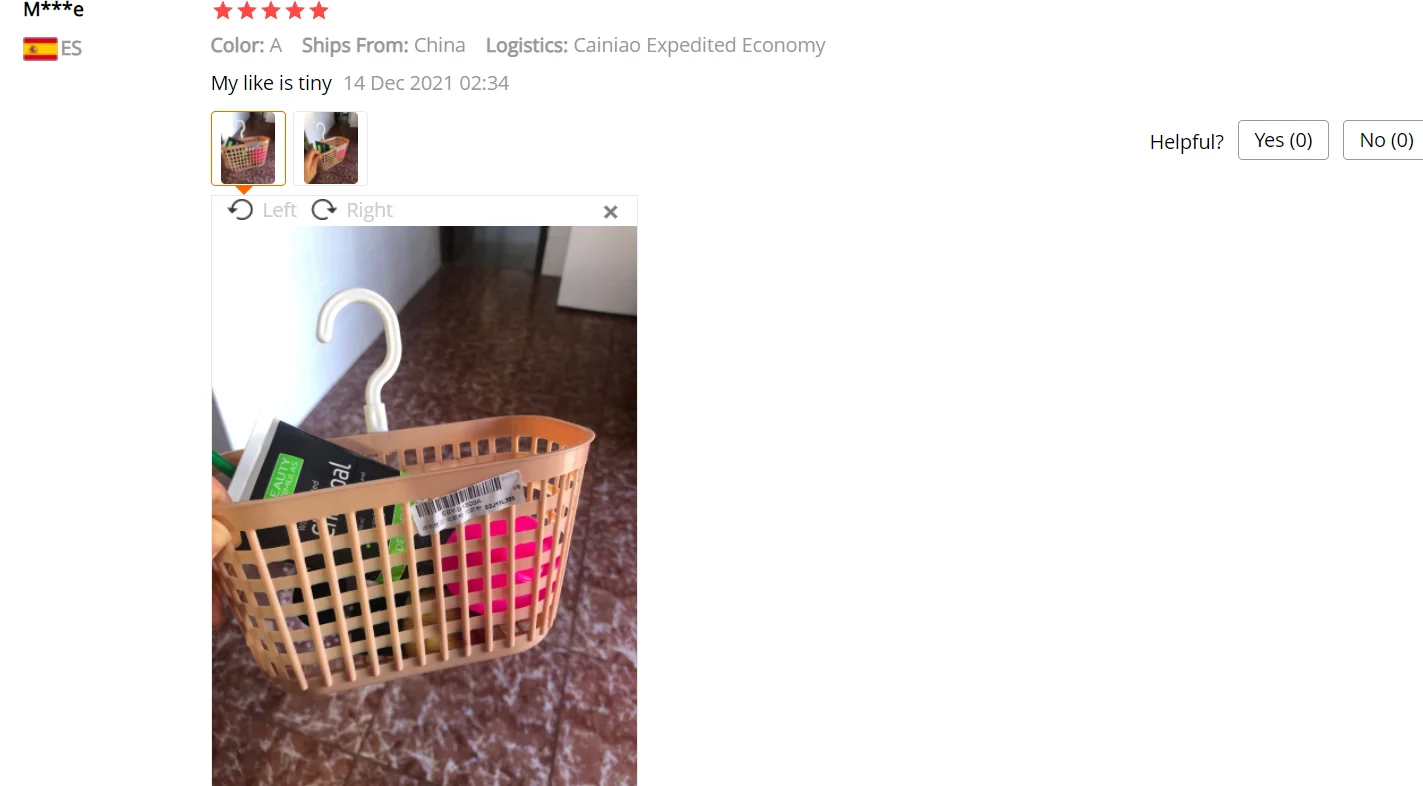
Task: Mark the review helpful with Yes (0)
Action: 1283,140
